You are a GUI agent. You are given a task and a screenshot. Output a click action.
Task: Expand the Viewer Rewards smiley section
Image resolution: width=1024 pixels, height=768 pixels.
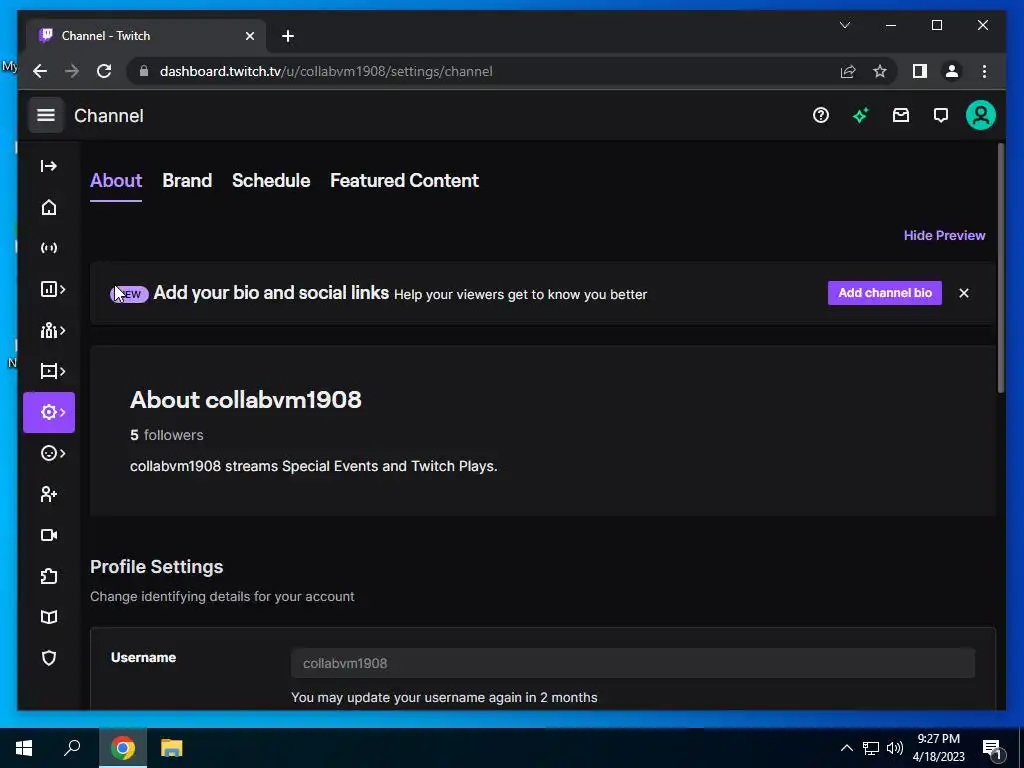pos(52,453)
